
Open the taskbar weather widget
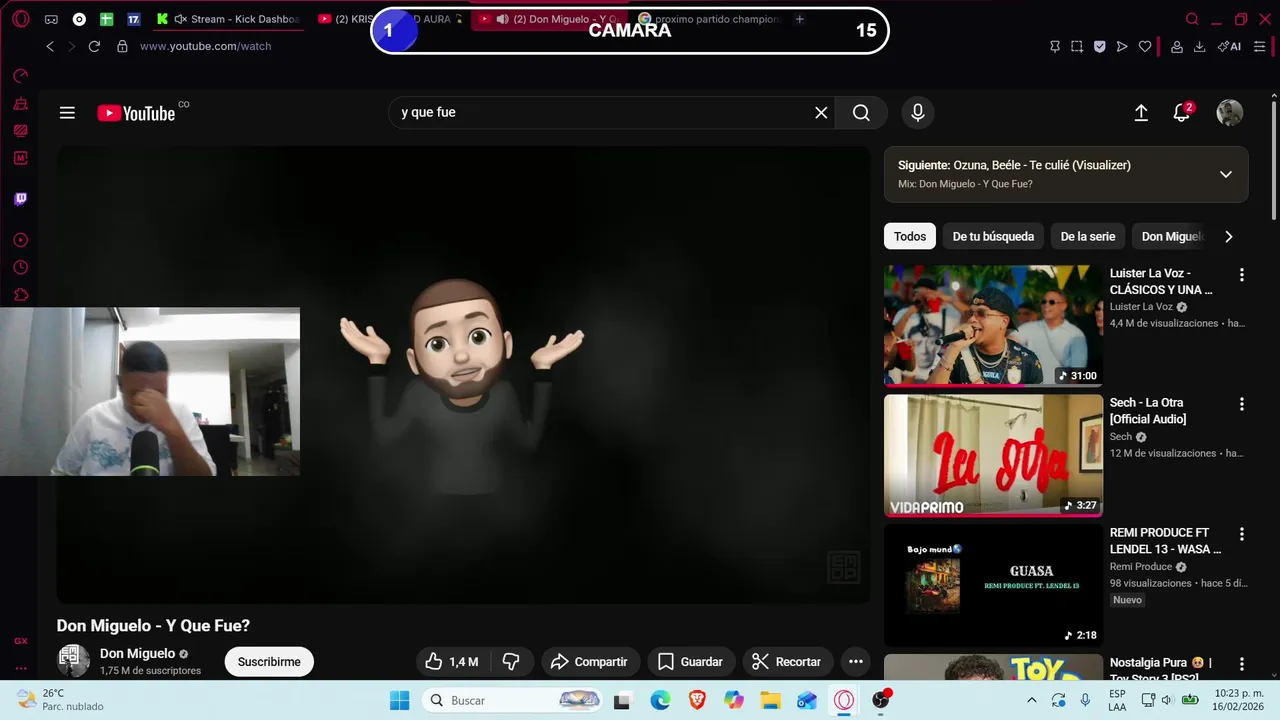[x=60, y=700]
